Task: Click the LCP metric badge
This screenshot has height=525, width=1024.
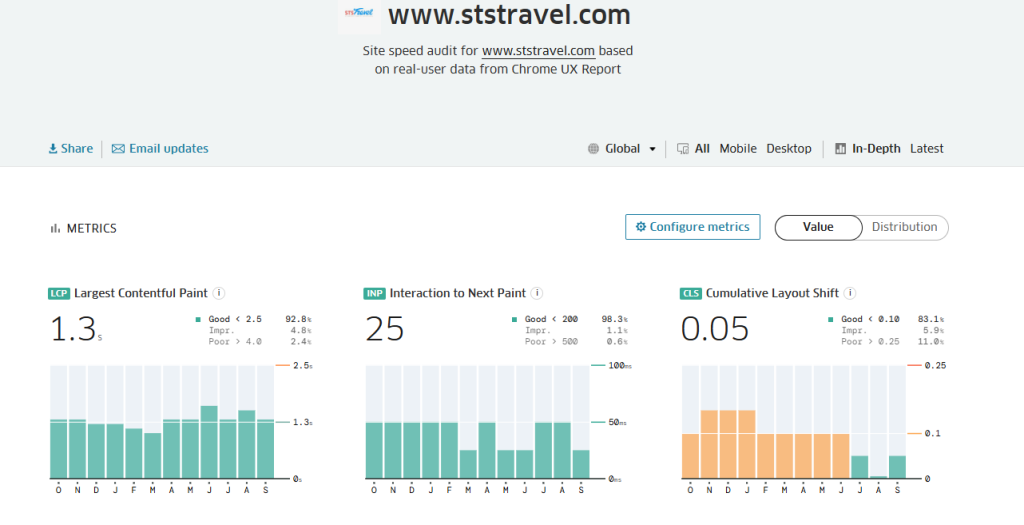Action: coord(59,294)
